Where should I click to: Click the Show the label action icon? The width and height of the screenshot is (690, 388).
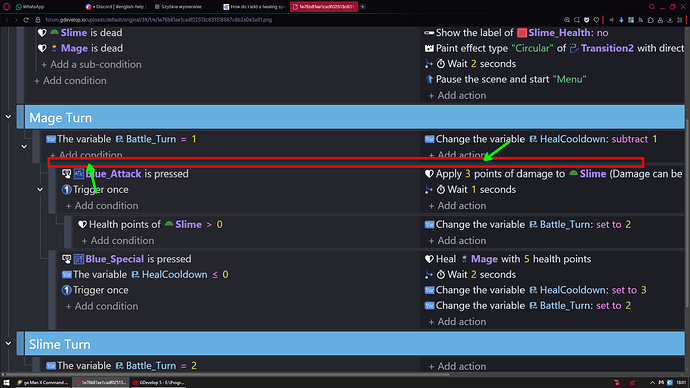429,33
